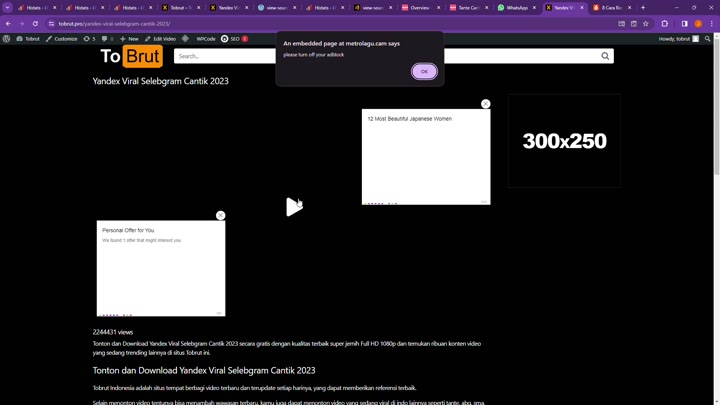Select the URL in the address bar
This screenshot has height=405, width=720.
click(114, 24)
